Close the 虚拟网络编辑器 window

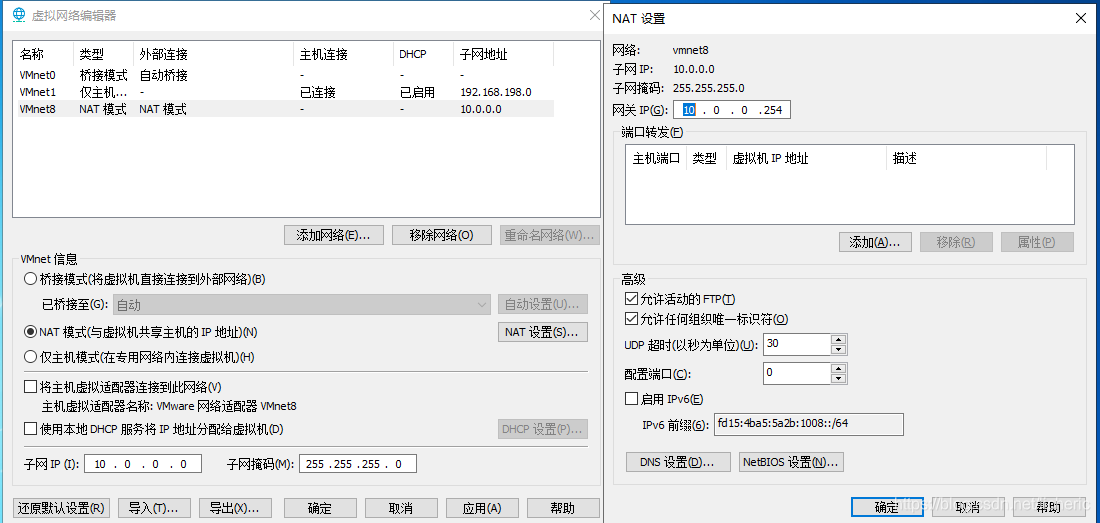tap(593, 15)
